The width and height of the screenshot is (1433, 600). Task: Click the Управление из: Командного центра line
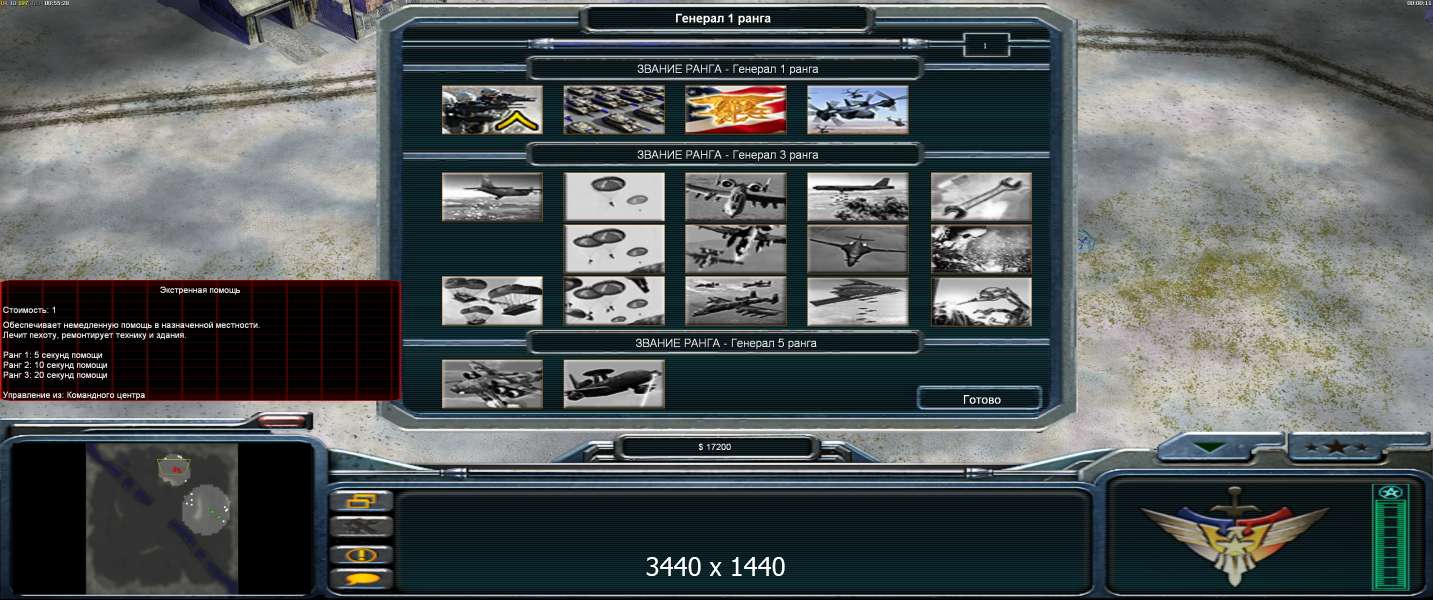coord(74,395)
